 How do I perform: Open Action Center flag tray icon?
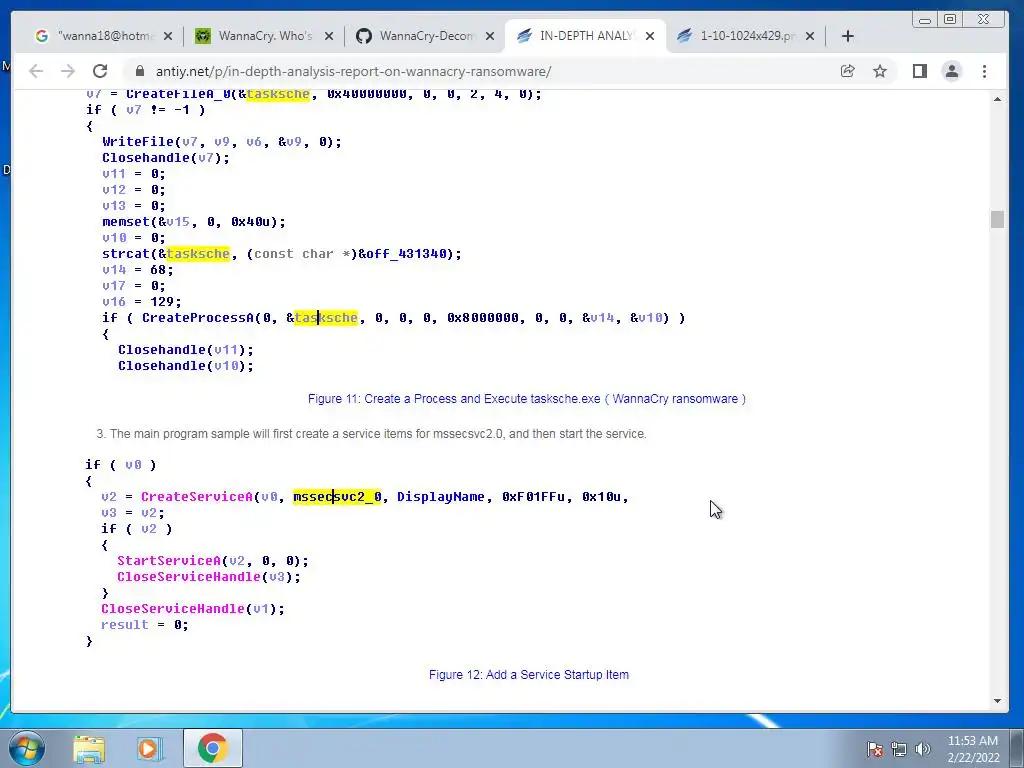click(x=874, y=749)
